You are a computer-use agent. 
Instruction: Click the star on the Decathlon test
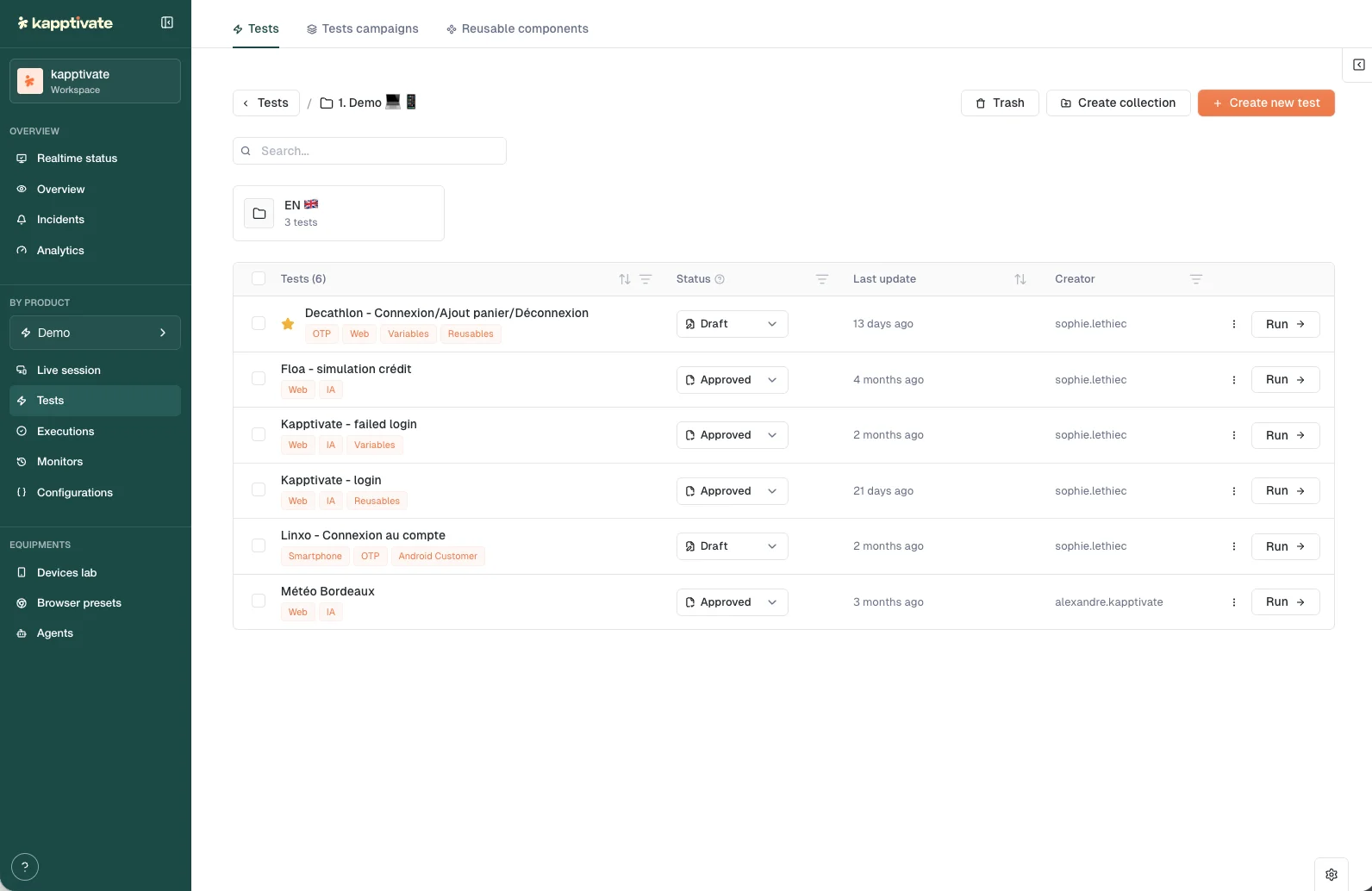[288, 324]
